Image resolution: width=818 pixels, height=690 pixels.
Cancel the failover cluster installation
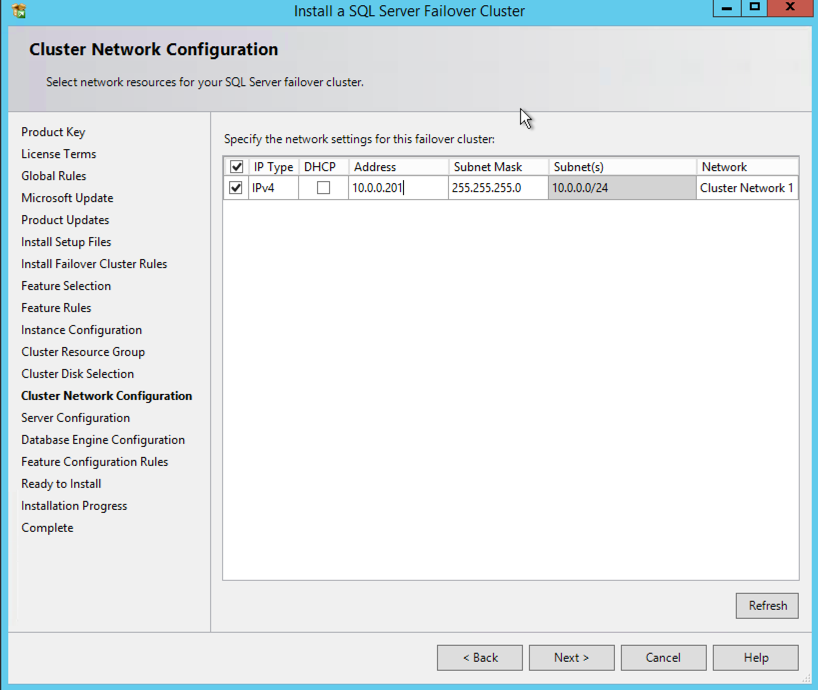click(663, 657)
